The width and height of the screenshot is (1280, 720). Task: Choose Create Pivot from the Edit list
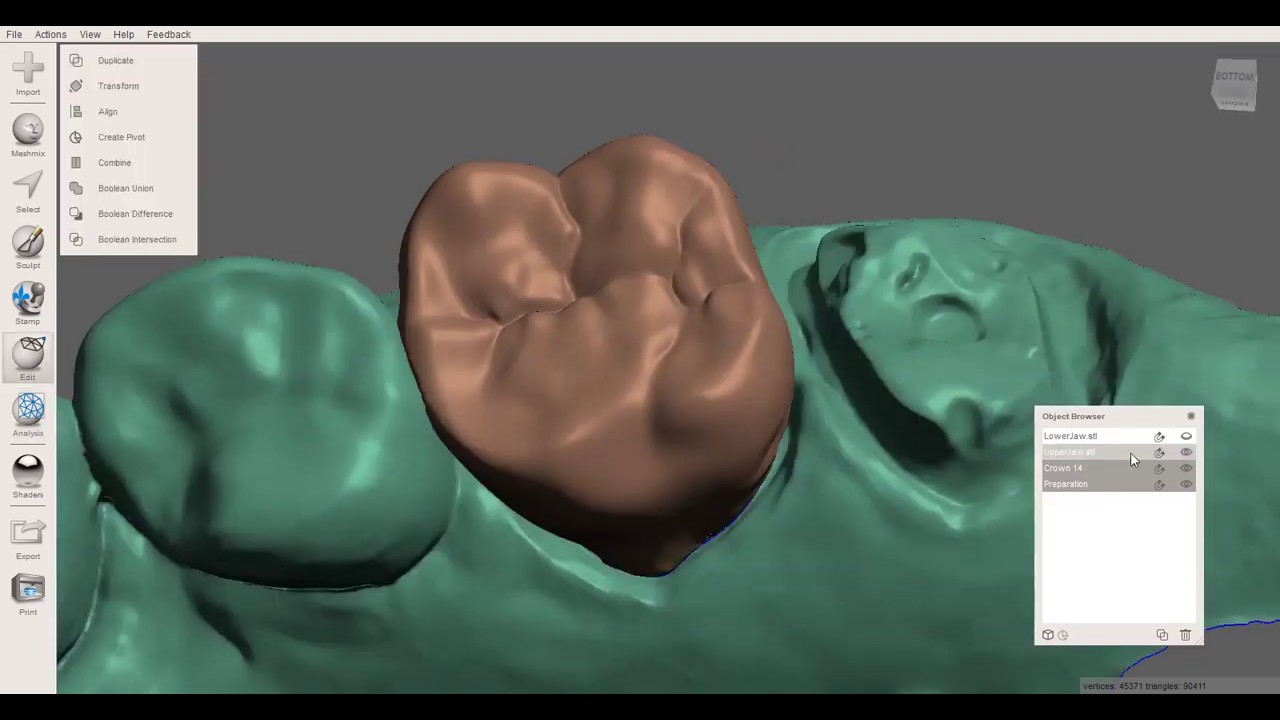tap(122, 137)
